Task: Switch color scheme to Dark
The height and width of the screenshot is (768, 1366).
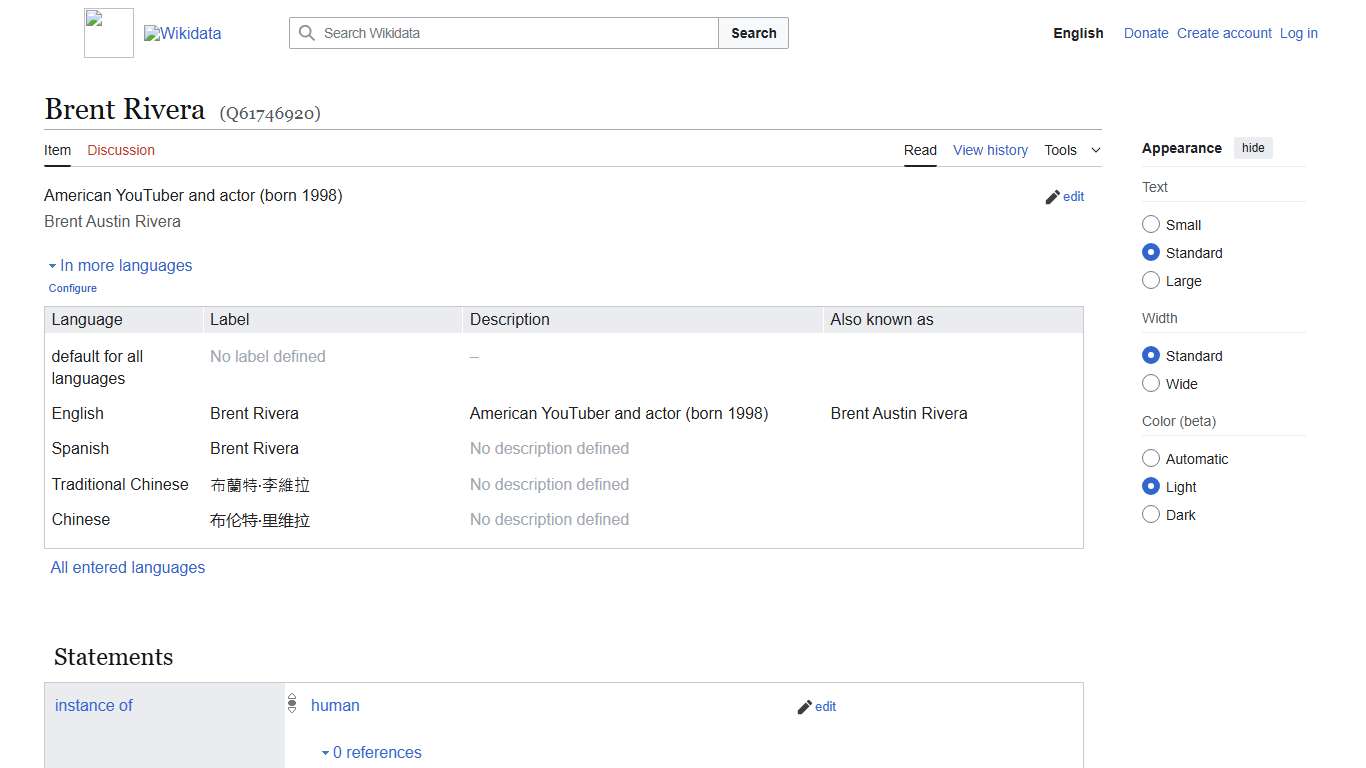Action: [x=1151, y=515]
